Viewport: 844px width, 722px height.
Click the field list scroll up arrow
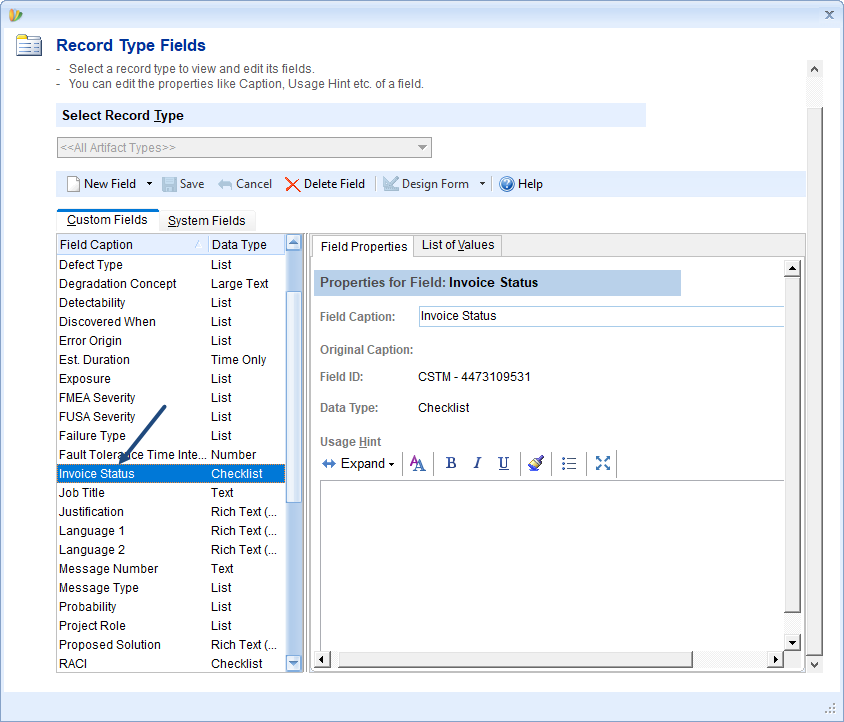click(x=293, y=243)
